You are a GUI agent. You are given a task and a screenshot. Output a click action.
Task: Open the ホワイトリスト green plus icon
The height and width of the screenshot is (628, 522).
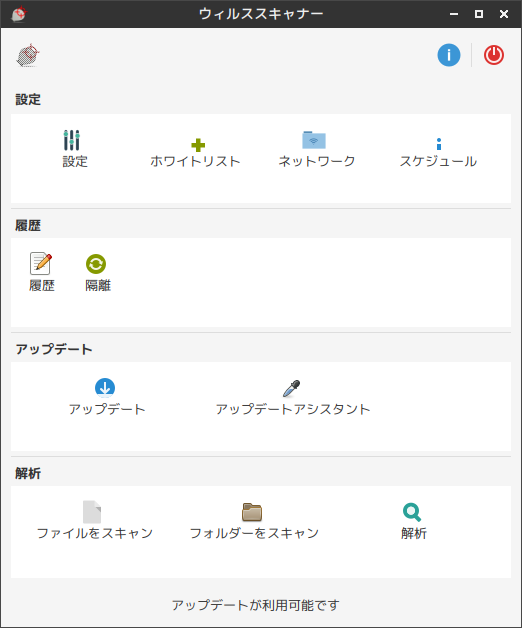[x=198, y=145]
